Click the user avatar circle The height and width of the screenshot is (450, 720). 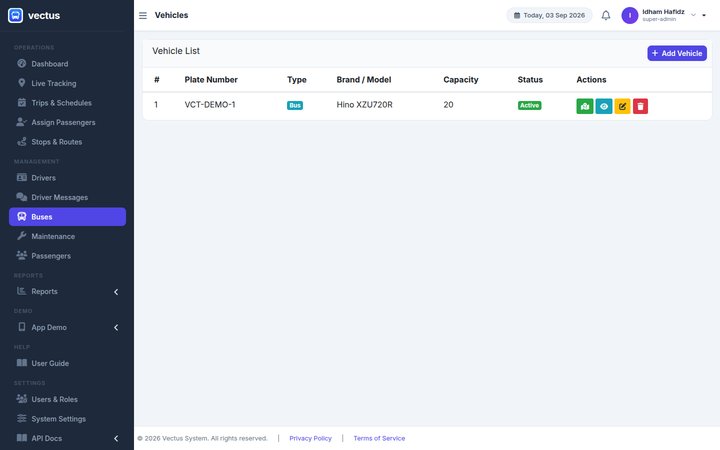(x=630, y=15)
